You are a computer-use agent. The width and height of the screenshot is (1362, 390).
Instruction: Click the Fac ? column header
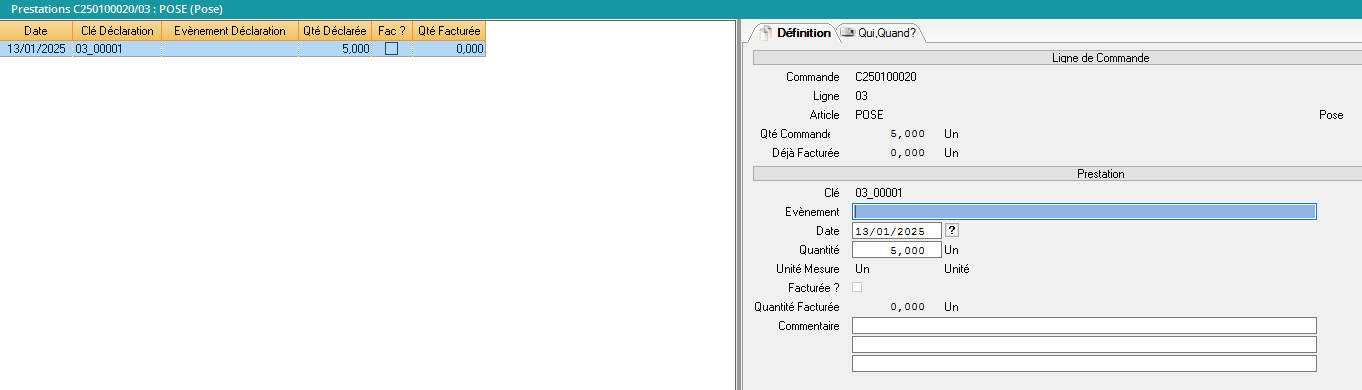(x=392, y=31)
